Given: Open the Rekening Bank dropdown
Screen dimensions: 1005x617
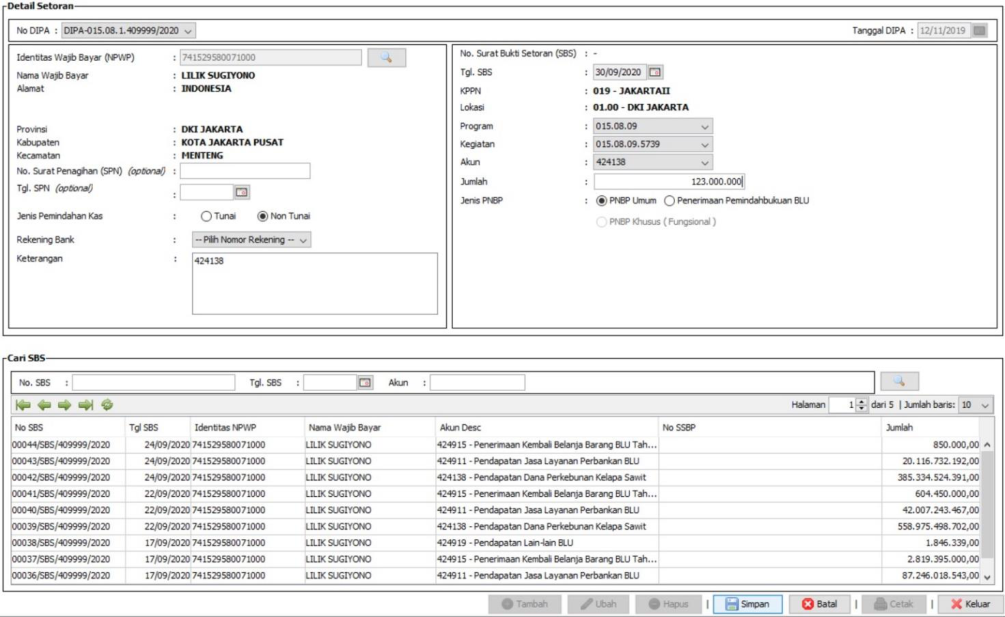Looking at the screenshot, I should pyautogui.click(x=304, y=240).
